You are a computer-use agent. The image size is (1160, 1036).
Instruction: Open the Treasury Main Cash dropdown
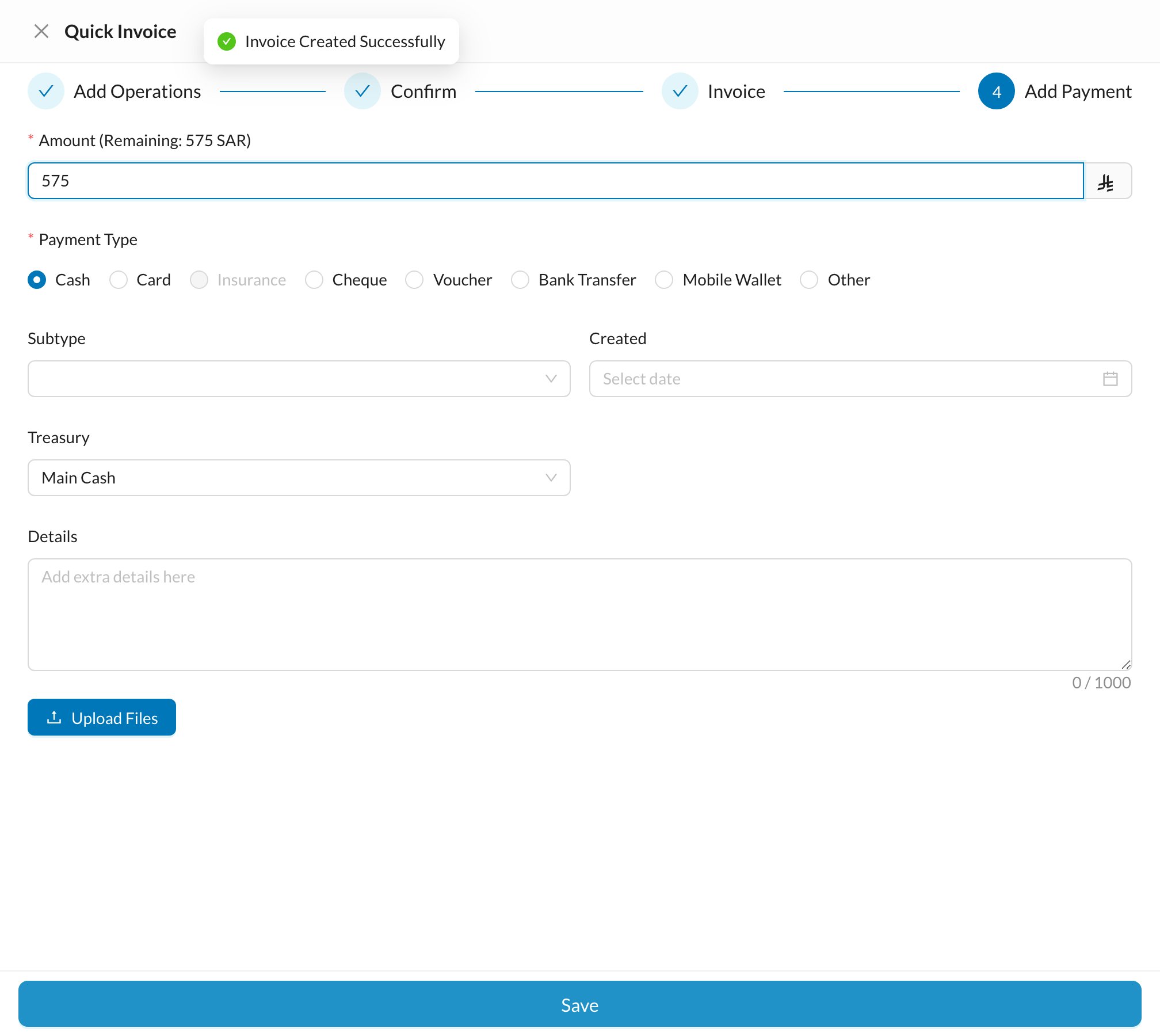click(x=299, y=478)
